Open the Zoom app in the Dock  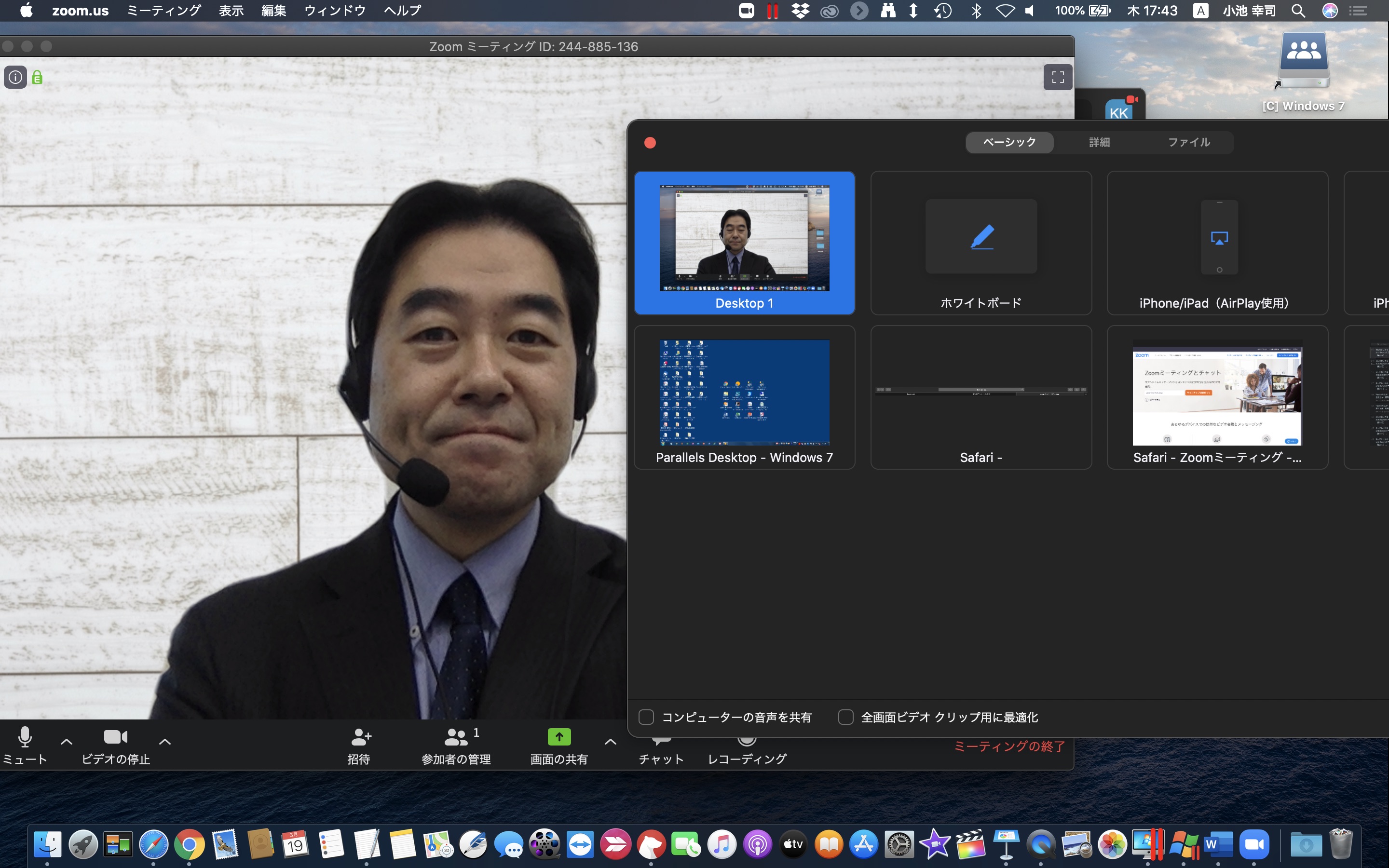click(x=1254, y=844)
